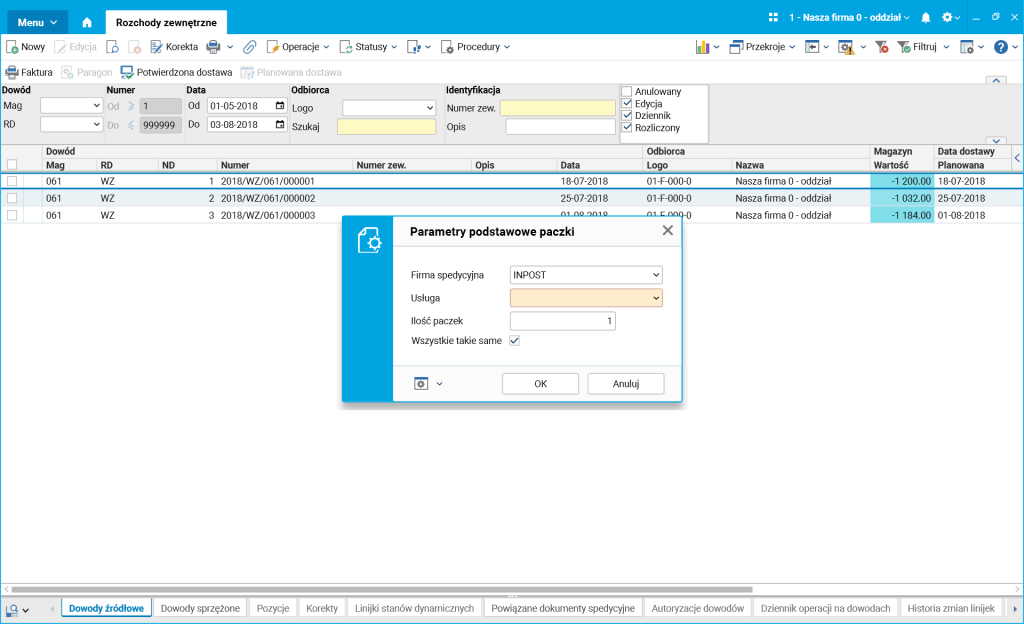Click Potwierdzona dostawa button
The height and width of the screenshot is (624, 1024).
click(x=176, y=72)
